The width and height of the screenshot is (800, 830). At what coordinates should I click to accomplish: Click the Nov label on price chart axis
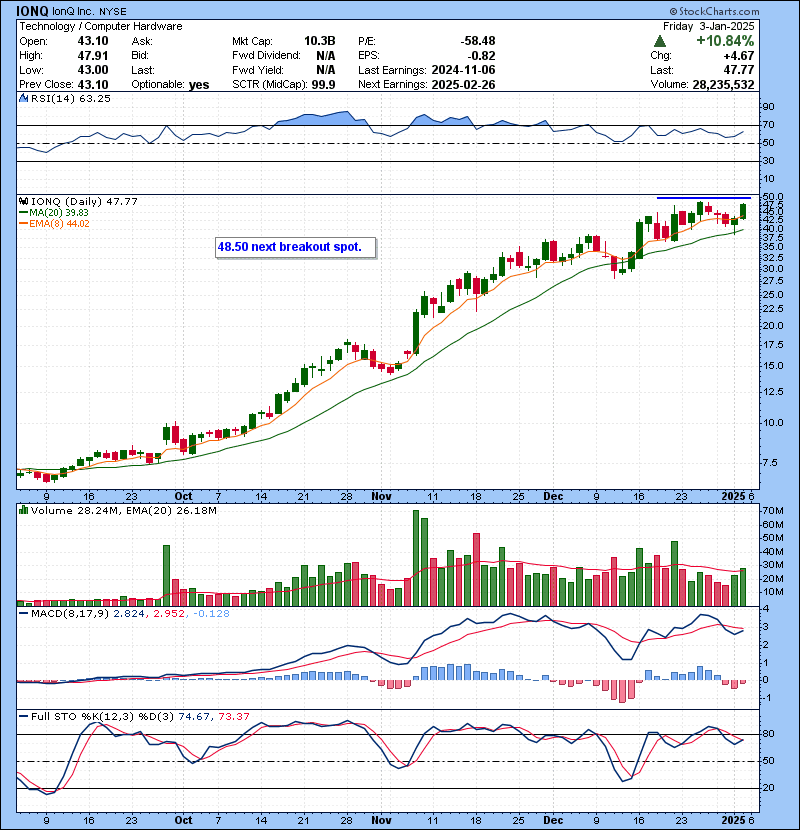381,497
